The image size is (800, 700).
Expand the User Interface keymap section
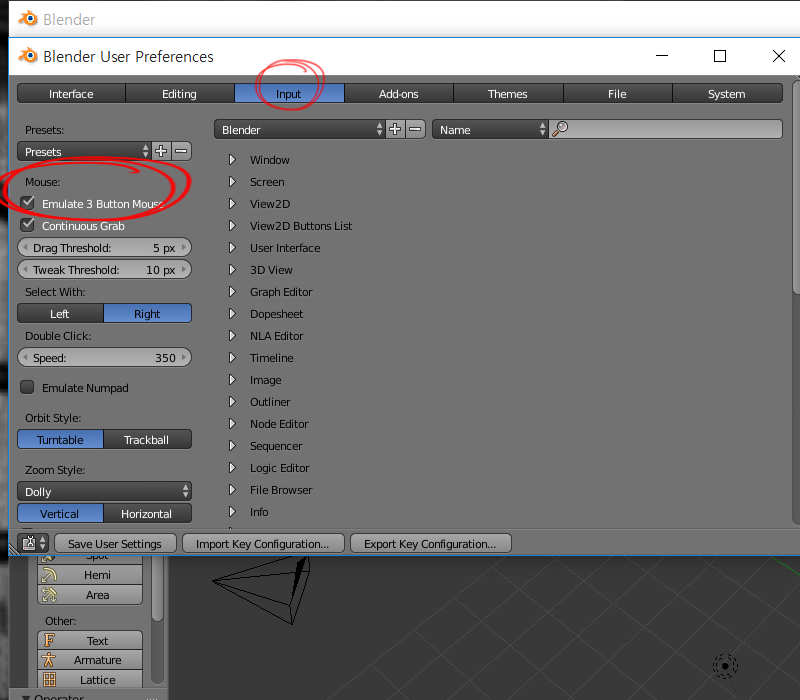click(232, 247)
